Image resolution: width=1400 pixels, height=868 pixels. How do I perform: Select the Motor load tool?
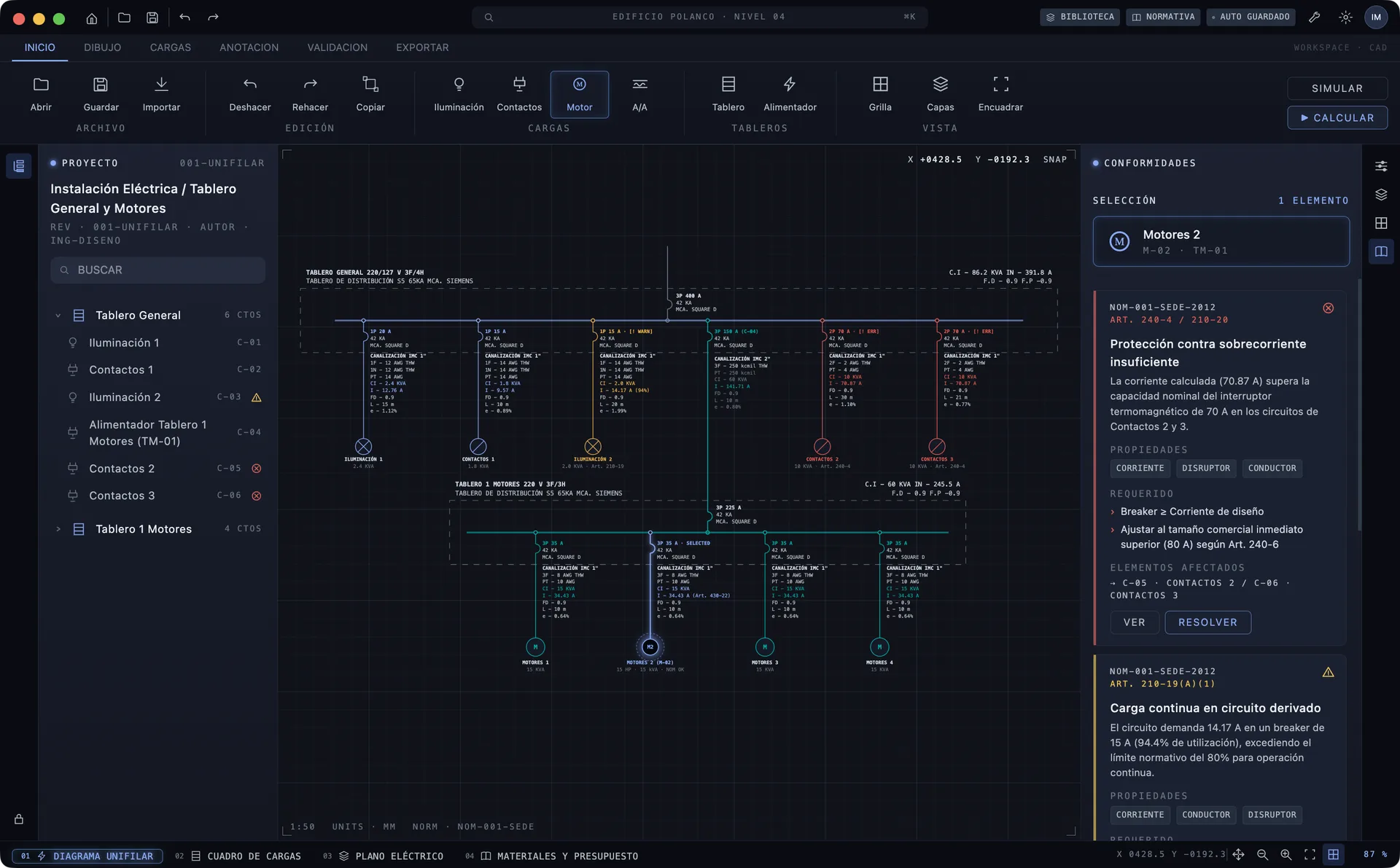pos(580,95)
